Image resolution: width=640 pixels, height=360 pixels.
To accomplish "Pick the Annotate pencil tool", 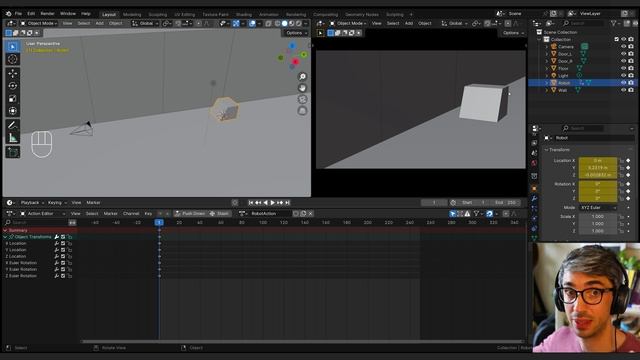I will [13, 125].
